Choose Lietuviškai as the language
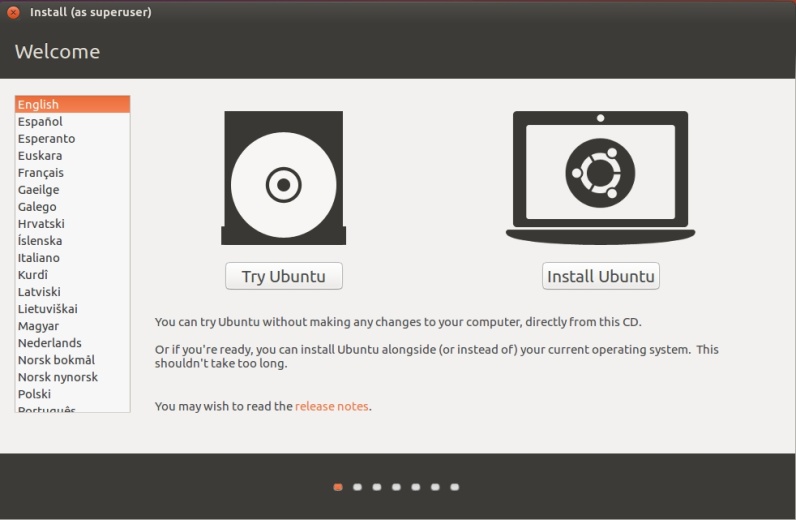The height and width of the screenshot is (520, 796). point(73,309)
